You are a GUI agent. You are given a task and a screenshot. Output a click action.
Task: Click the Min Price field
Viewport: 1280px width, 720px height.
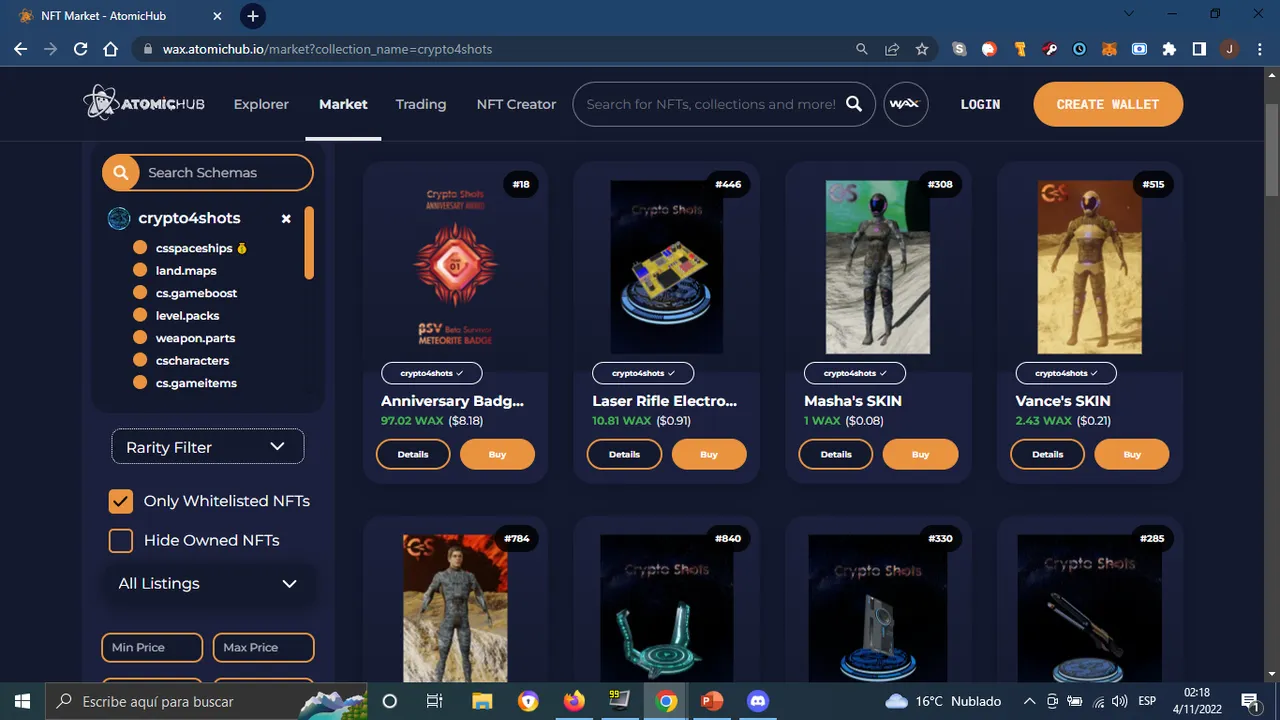152,647
